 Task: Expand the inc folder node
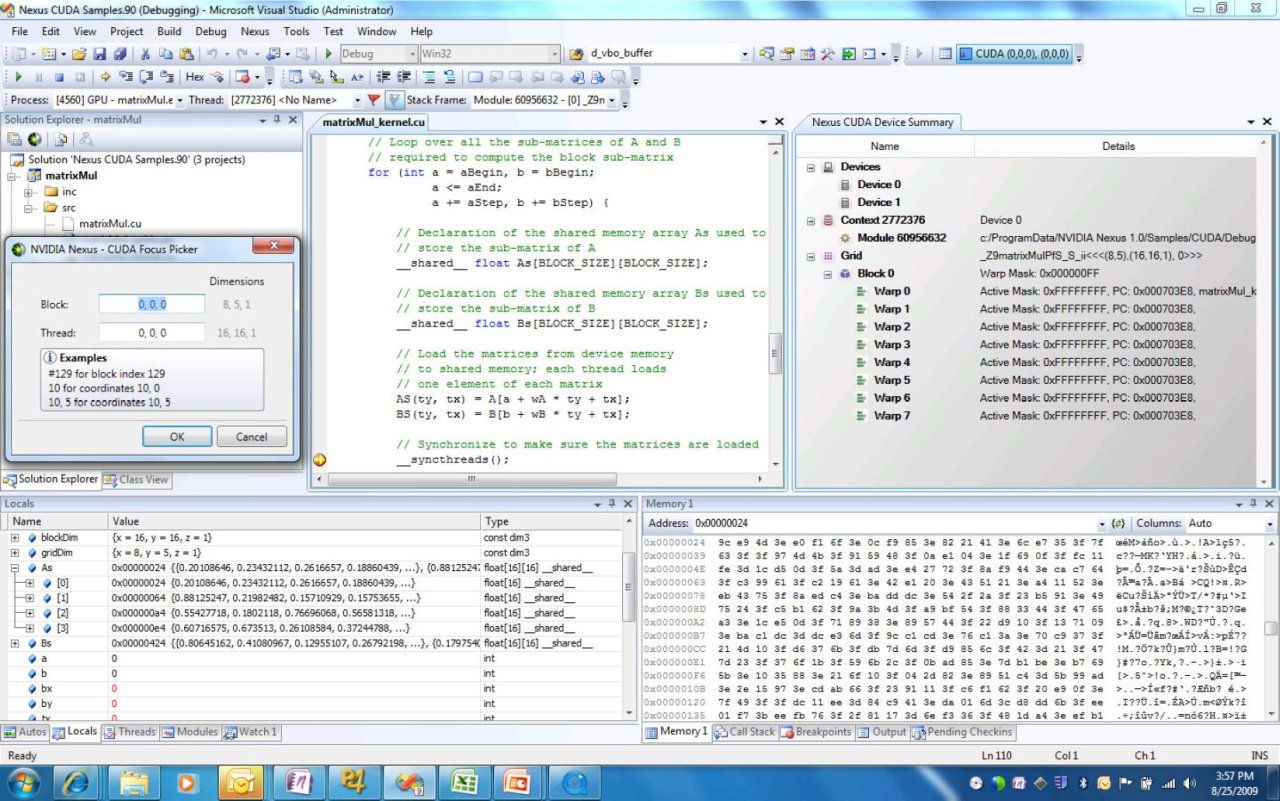pos(29,192)
